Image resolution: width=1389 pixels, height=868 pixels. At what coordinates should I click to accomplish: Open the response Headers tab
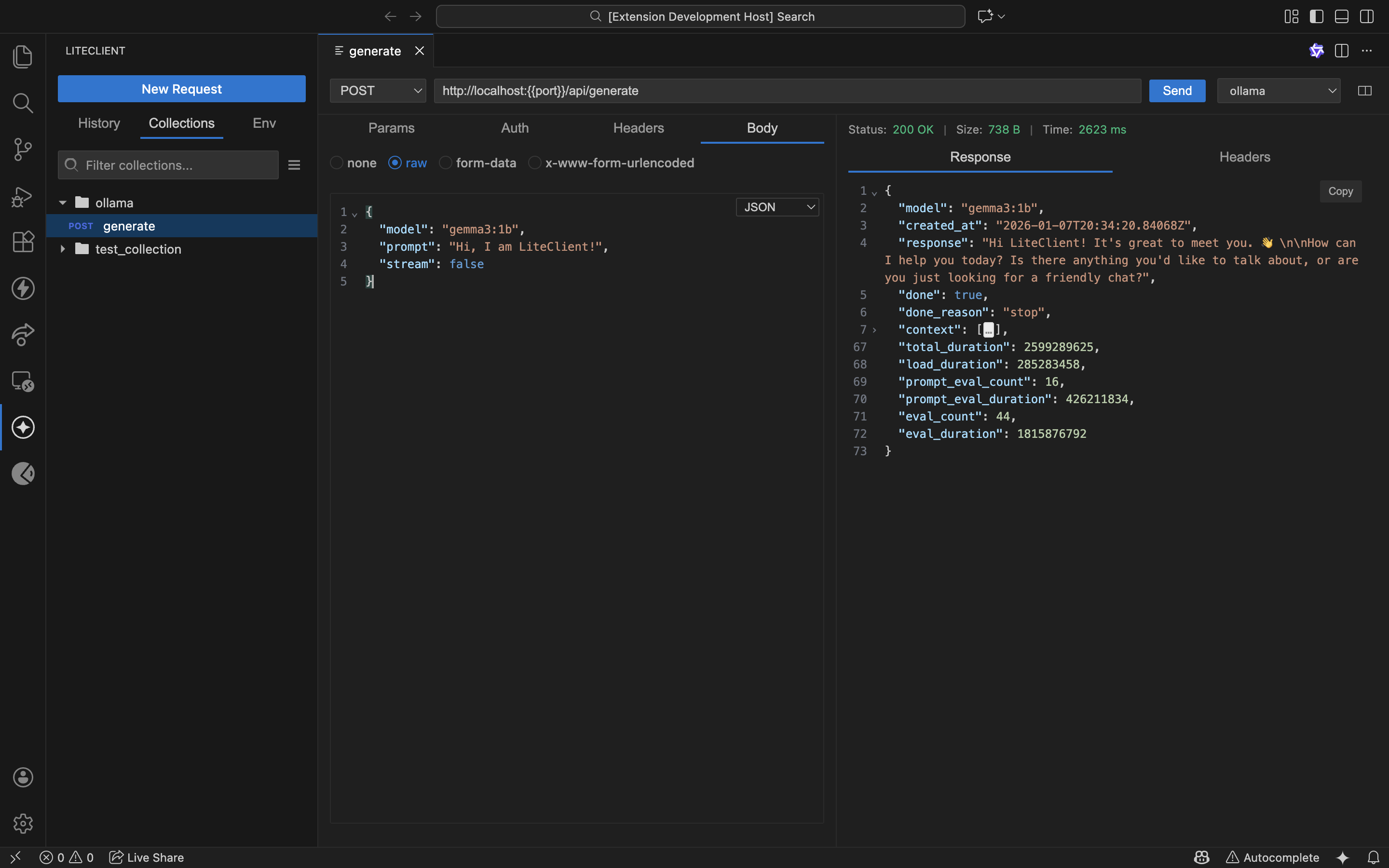[1244, 157]
